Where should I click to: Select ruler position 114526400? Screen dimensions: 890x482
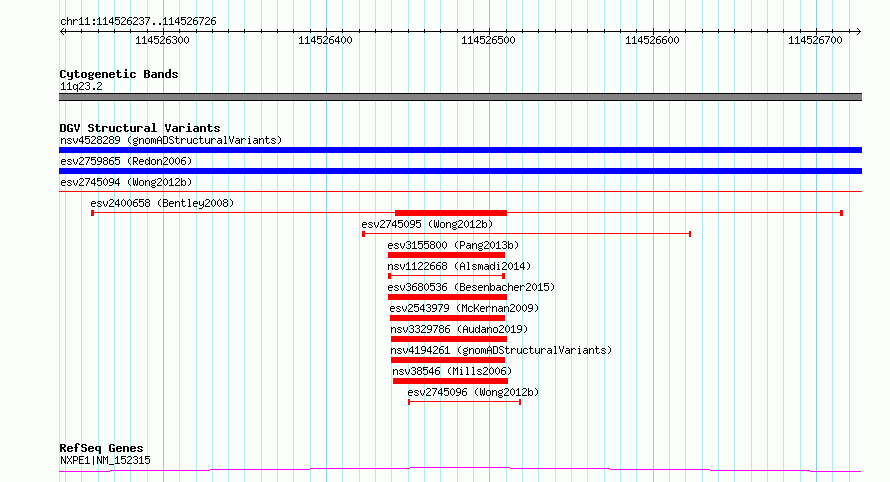[x=325, y=40]
